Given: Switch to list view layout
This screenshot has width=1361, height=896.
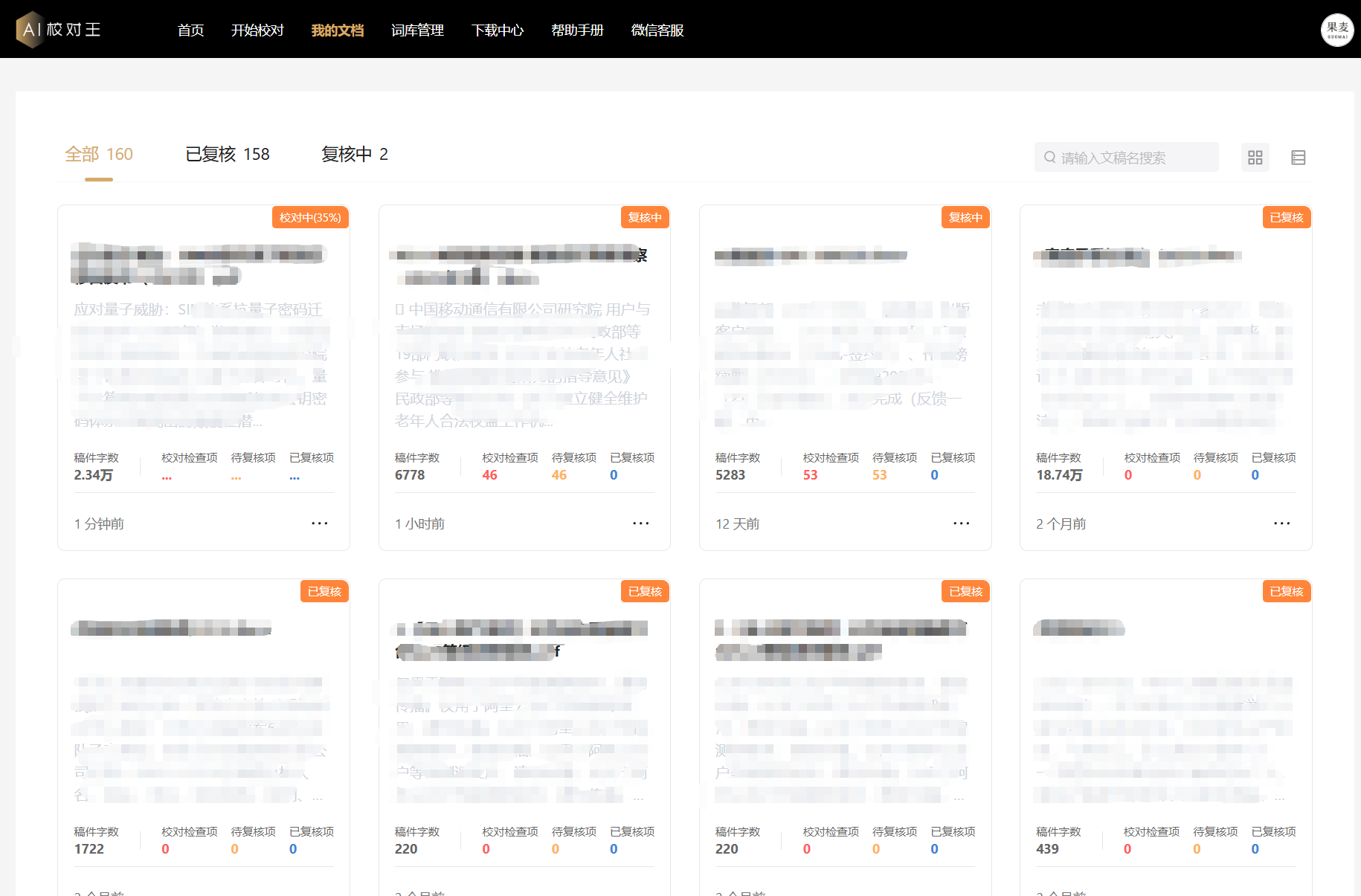Looking at the screenshot, I should pos(1298,158).
